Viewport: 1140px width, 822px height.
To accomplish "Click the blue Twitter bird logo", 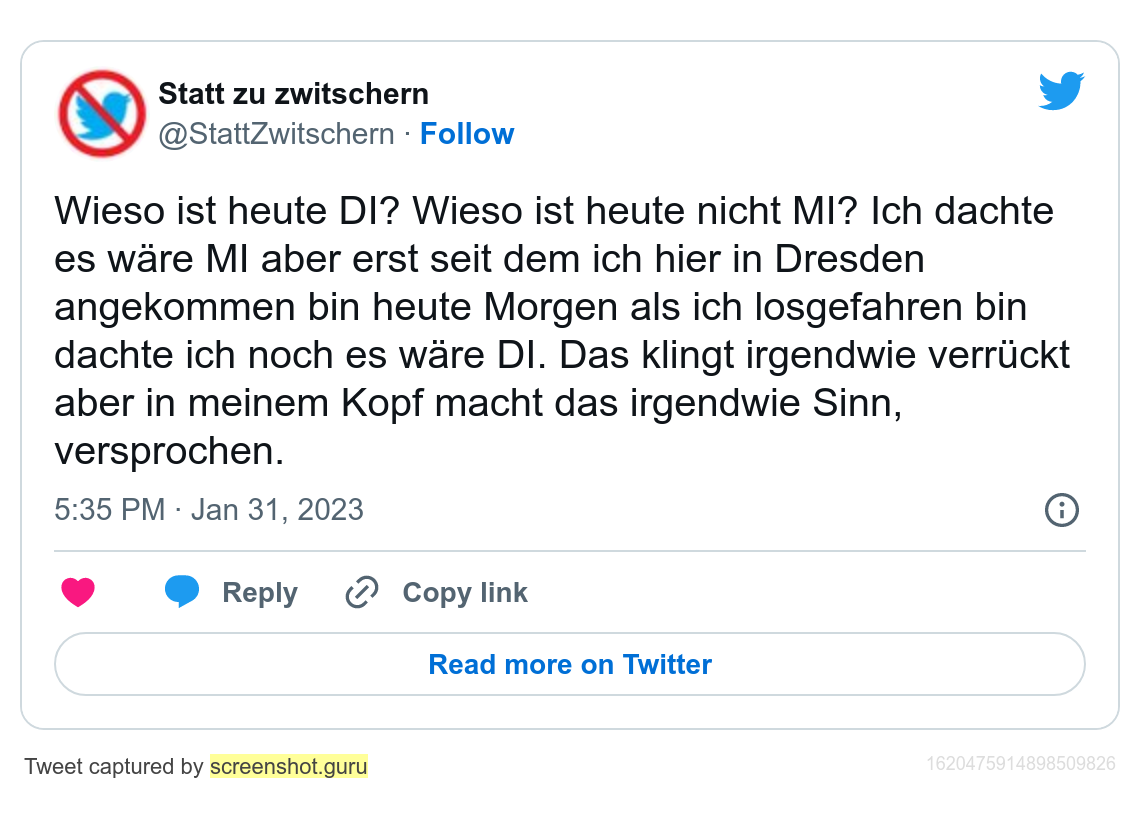I will pyautogui.click(x=1061, y=92).
